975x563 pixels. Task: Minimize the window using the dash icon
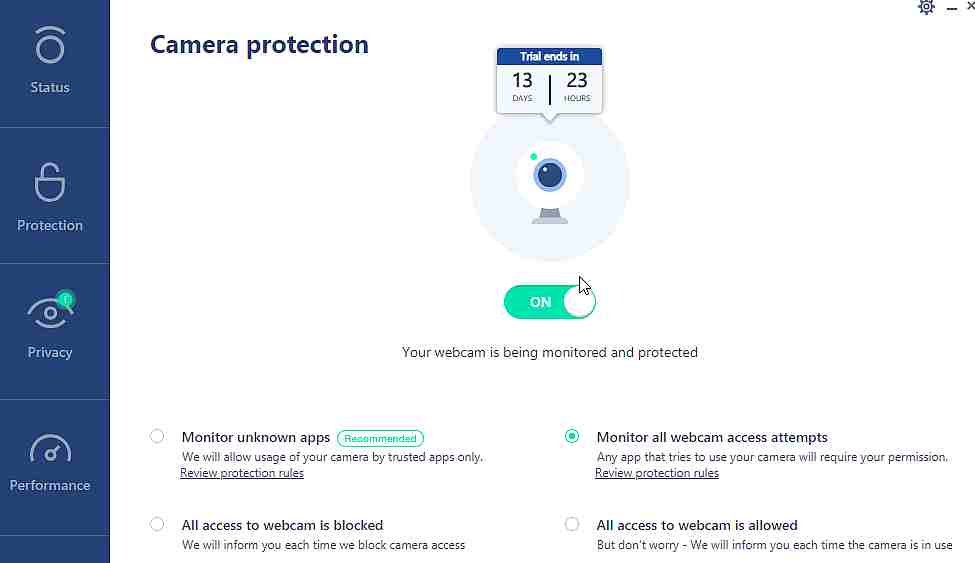[951, 9]
